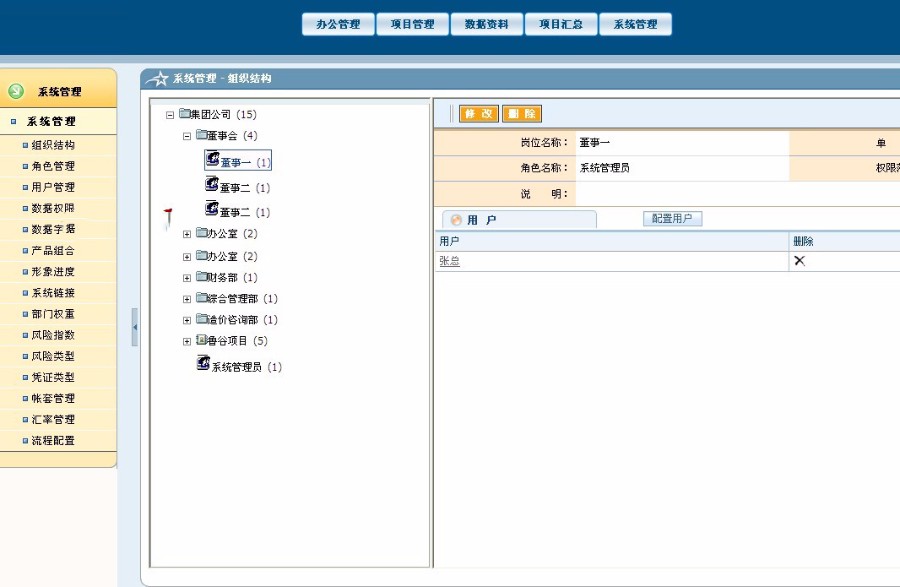Collapse the 集团公司 root node
The width and height of the screenshot is (900, 587).
170,115
